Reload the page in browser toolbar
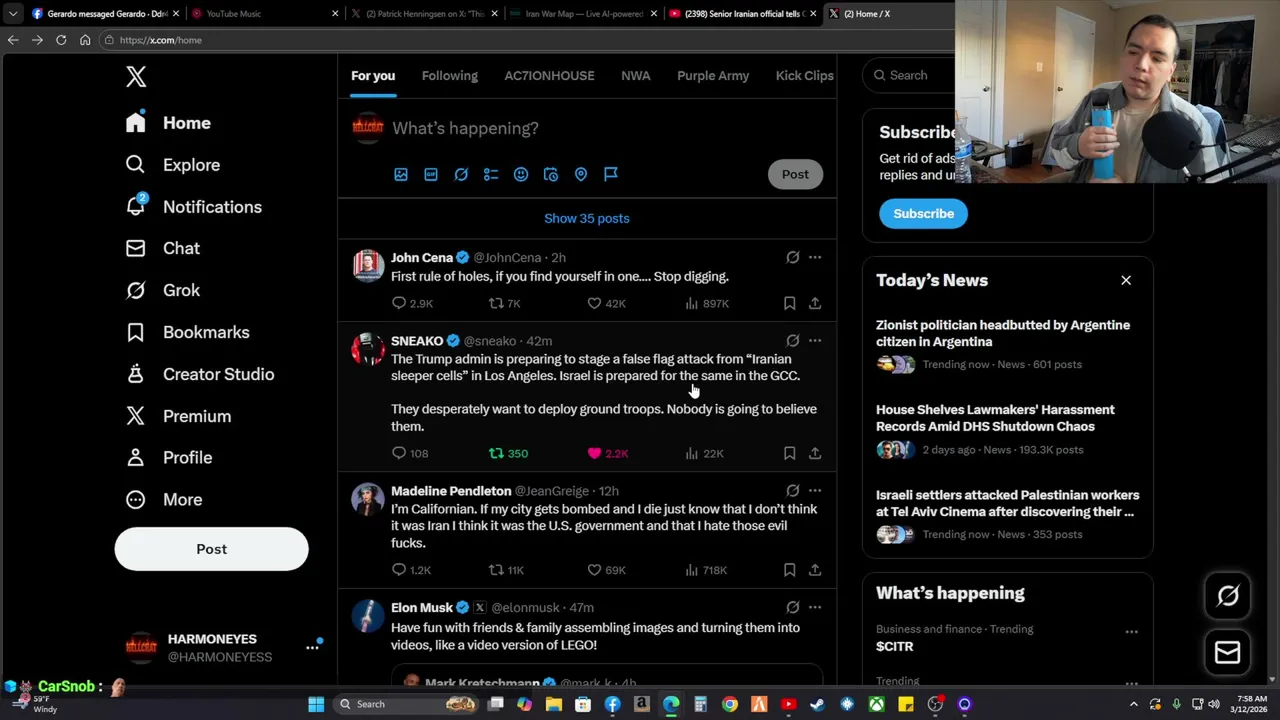This screenshot has height=720, width=1280. 61,40
